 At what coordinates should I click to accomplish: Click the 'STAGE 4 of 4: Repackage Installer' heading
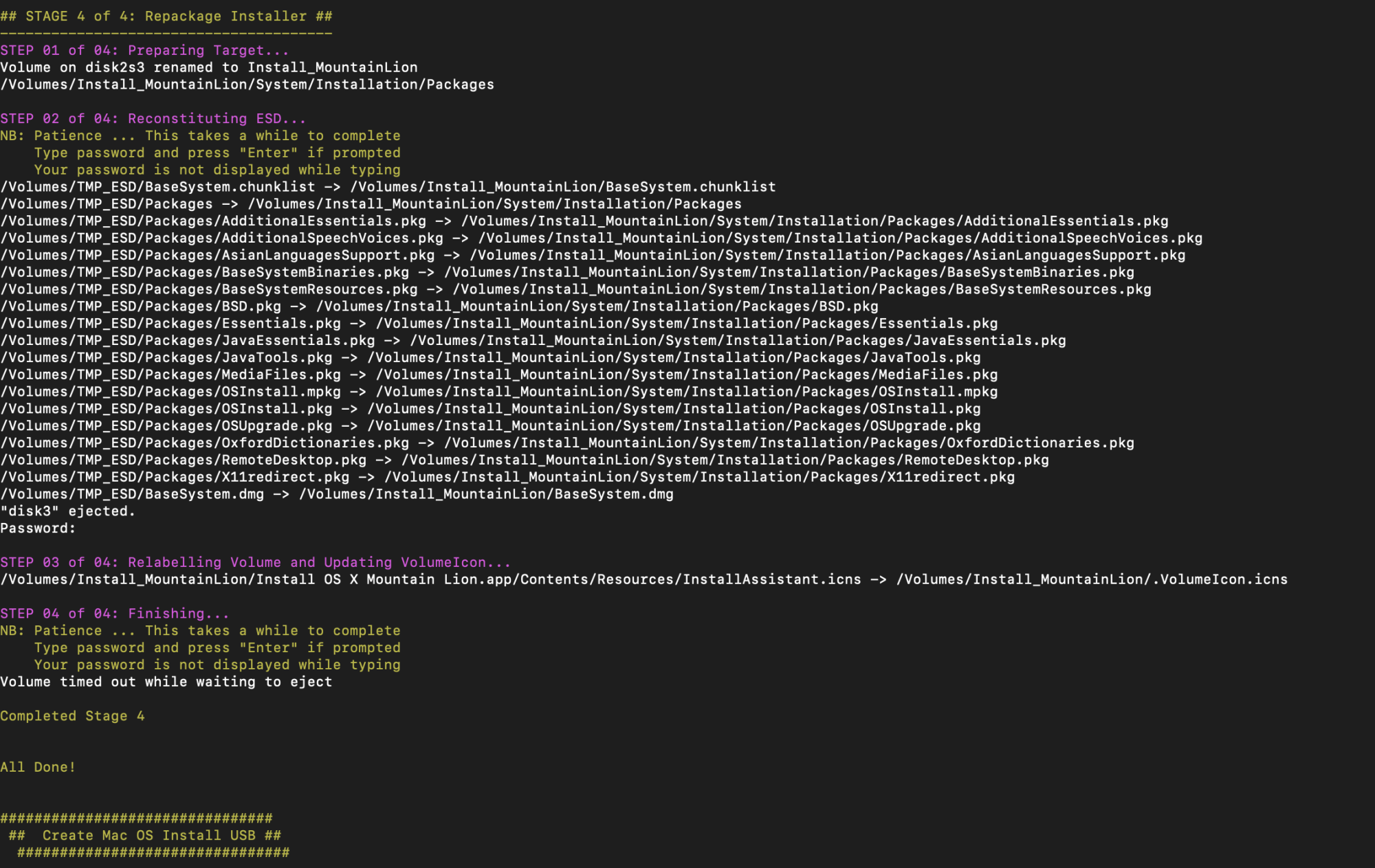(x=166, y=16)
